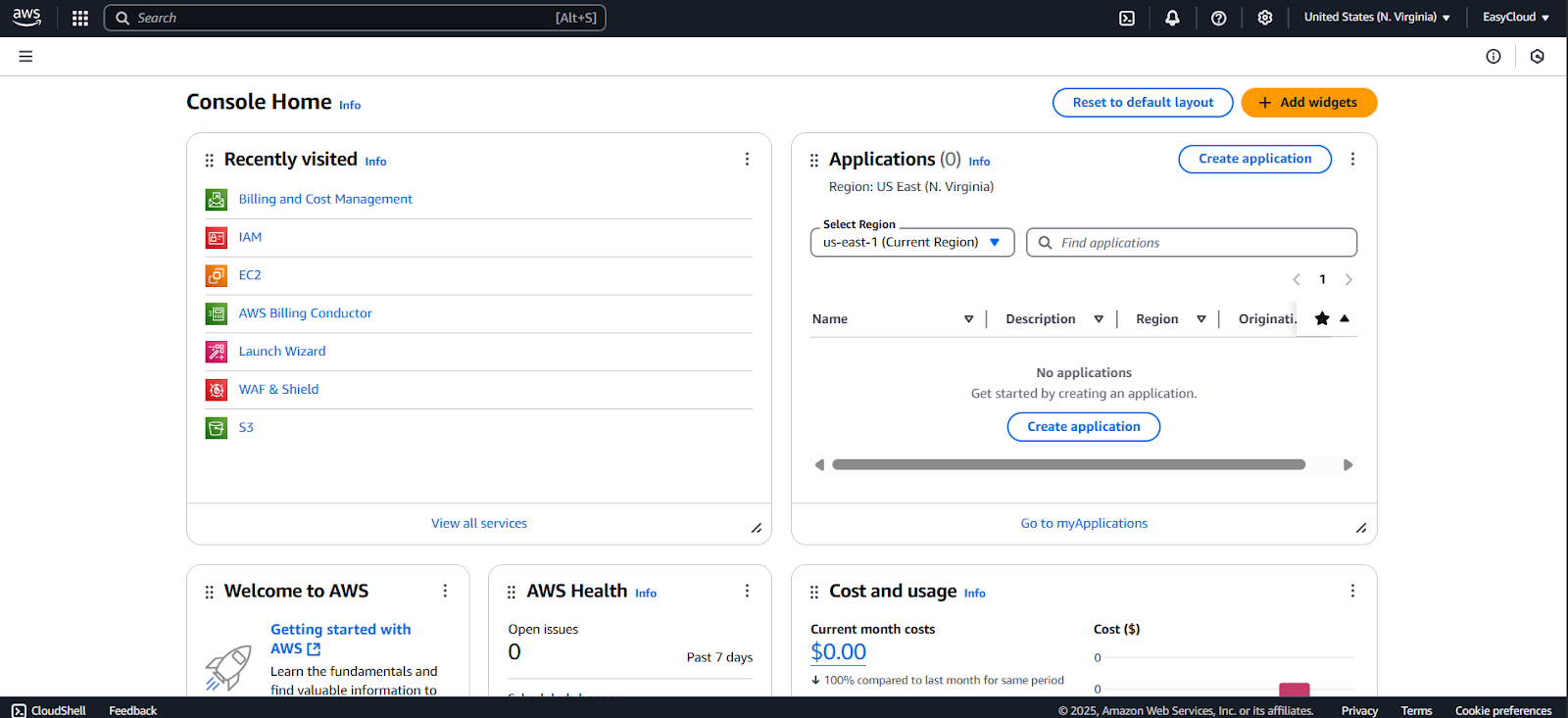Click the Info link beside Recently visited

[x=375, y=162]
